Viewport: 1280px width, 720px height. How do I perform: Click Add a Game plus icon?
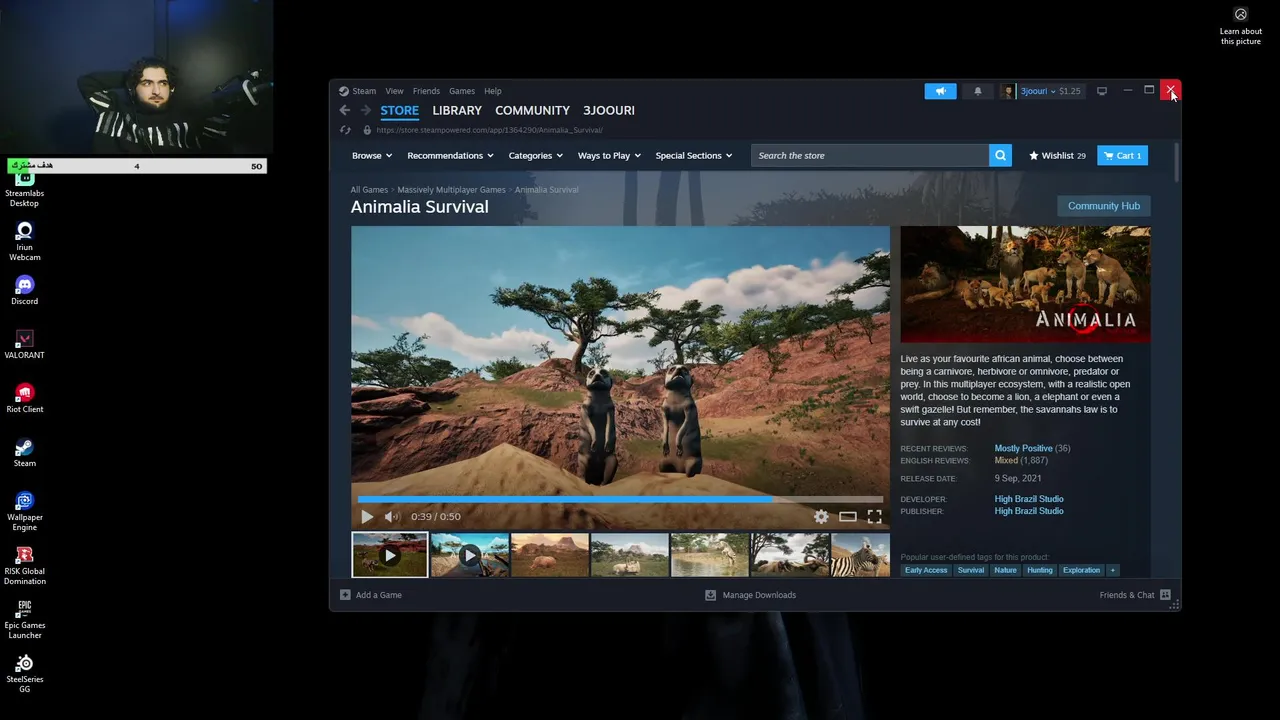click(345, 595)
